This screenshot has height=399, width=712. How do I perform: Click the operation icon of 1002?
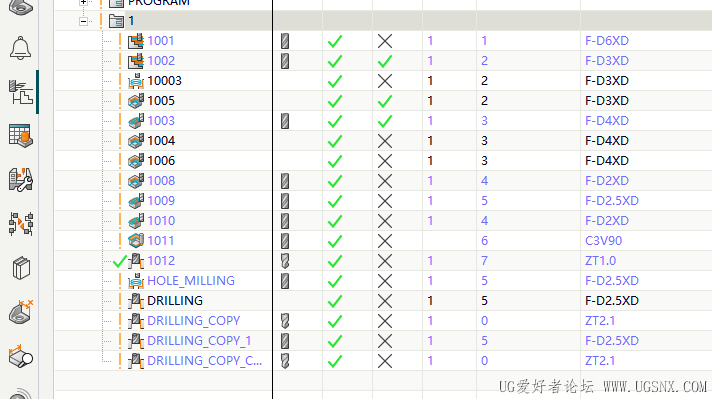(x=136, y=61)
